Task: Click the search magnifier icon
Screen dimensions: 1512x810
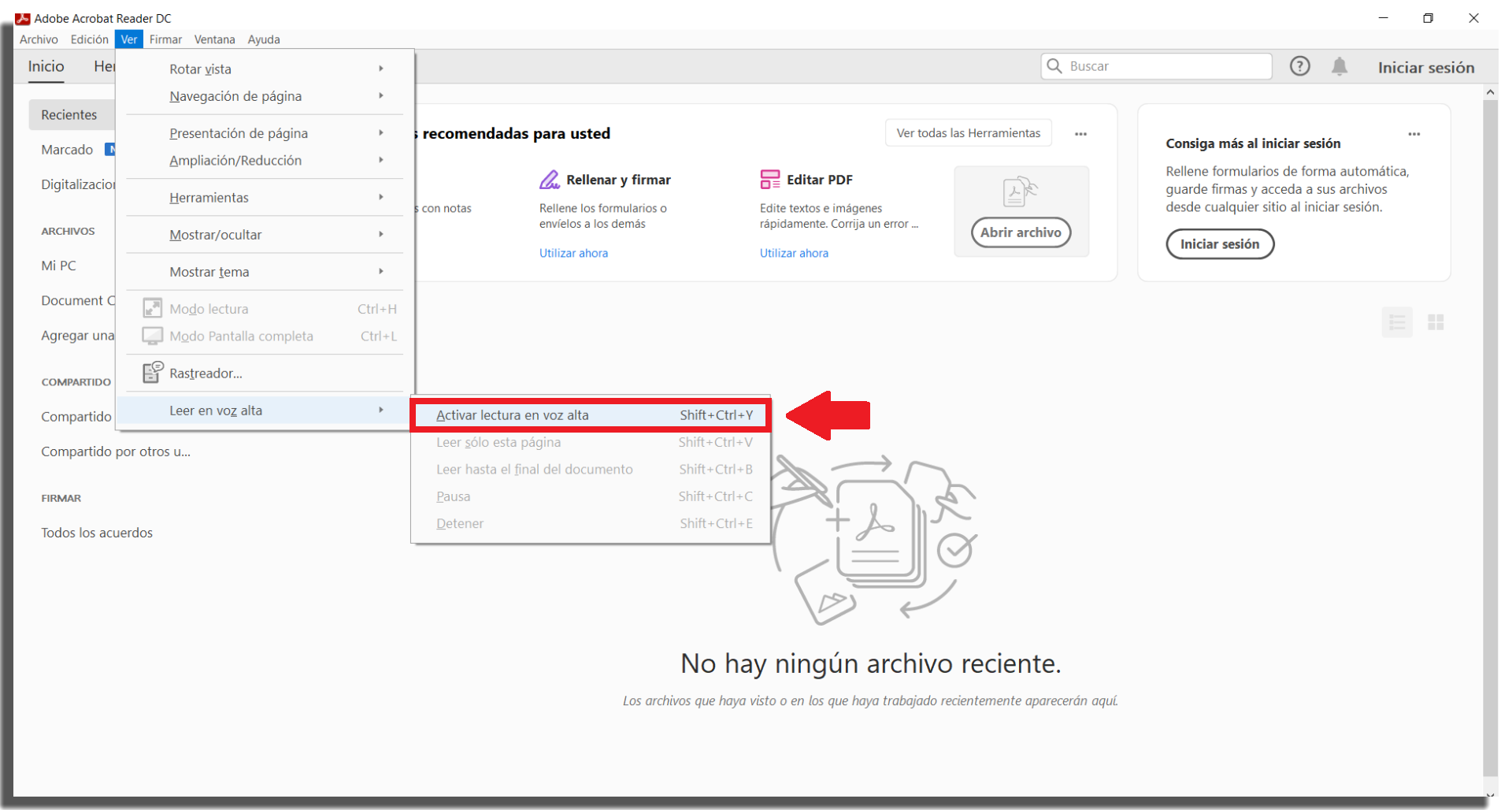Action: point(1054,66)
